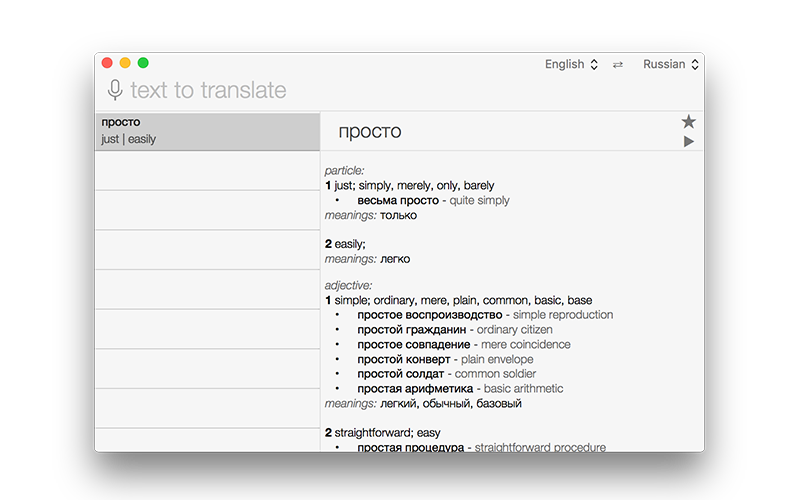
Task: Click '2 straightforward; easy' definition line
Action: pyautogui.click(x=383, y=433)
